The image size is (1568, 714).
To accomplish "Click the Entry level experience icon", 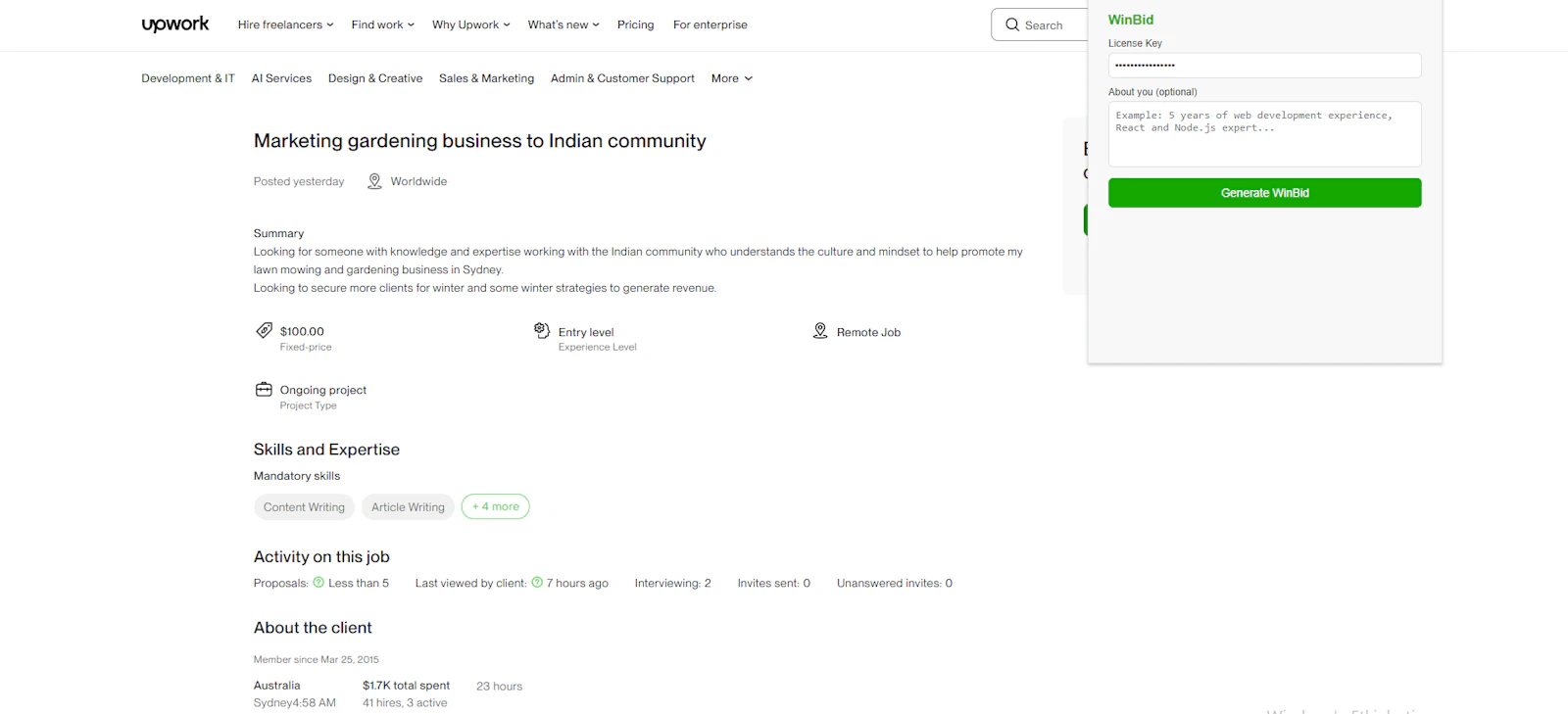I will click(x=542, y=330).
